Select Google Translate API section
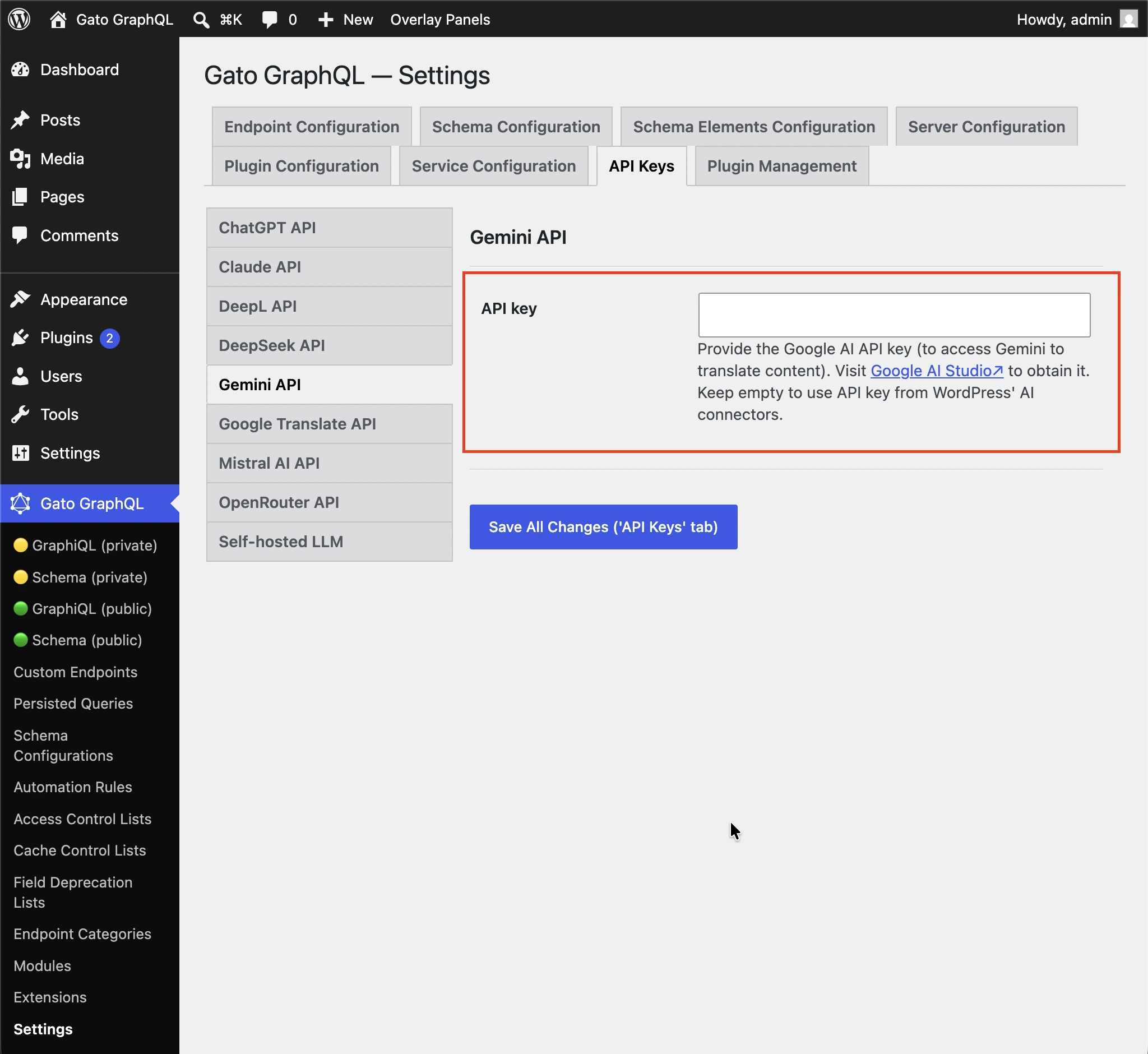 [329, 424]
